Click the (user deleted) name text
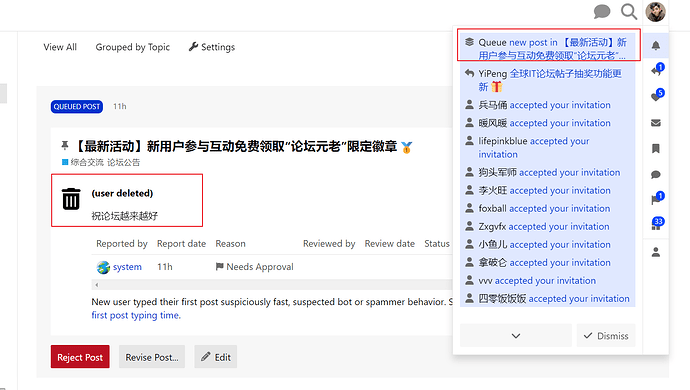This screenshot has width=690, height=390. point(122,193)
